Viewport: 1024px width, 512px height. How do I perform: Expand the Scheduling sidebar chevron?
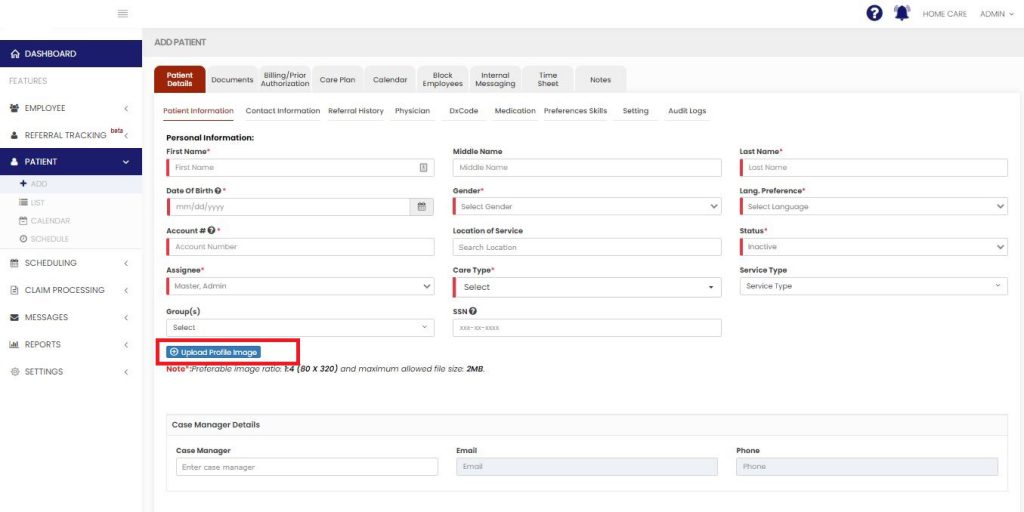click(x=126, y=263)
